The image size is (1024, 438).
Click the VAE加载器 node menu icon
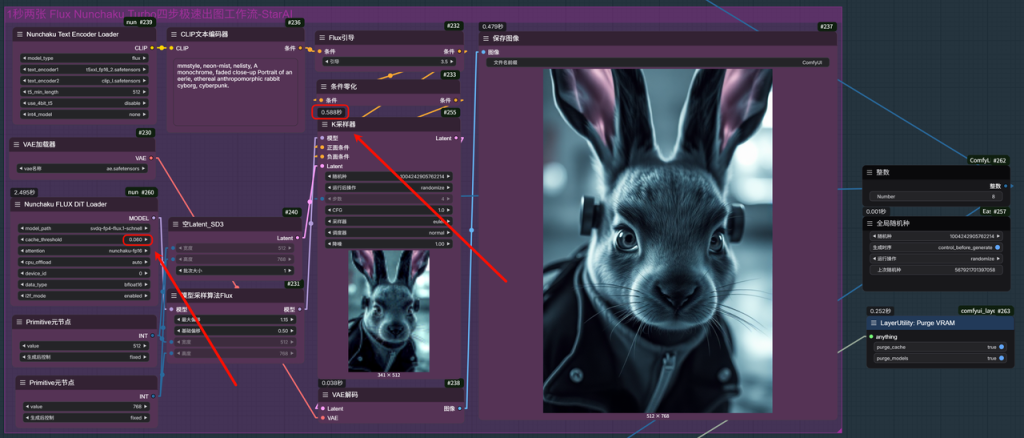17,145
